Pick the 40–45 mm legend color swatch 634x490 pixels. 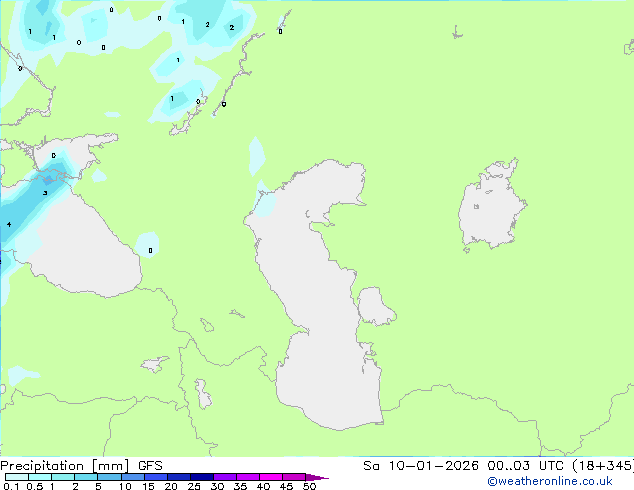pyautogui.click(x=271, y=477)
